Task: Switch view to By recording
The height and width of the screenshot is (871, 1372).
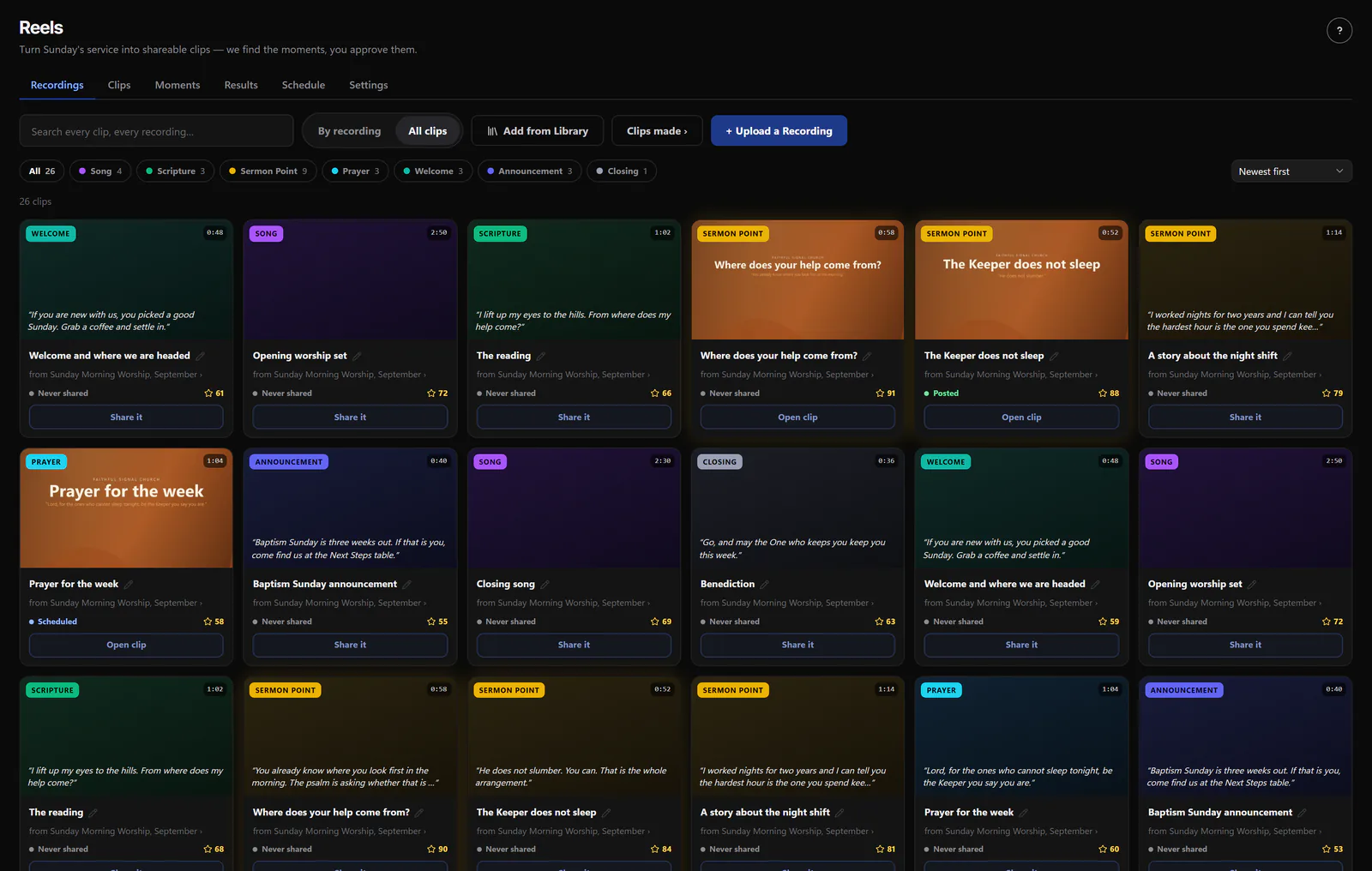Action: pos(349,131)
